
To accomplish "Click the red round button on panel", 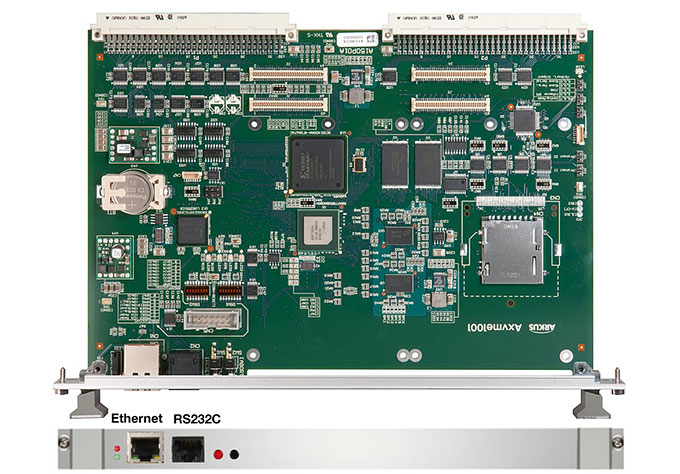I will [218, 454].
